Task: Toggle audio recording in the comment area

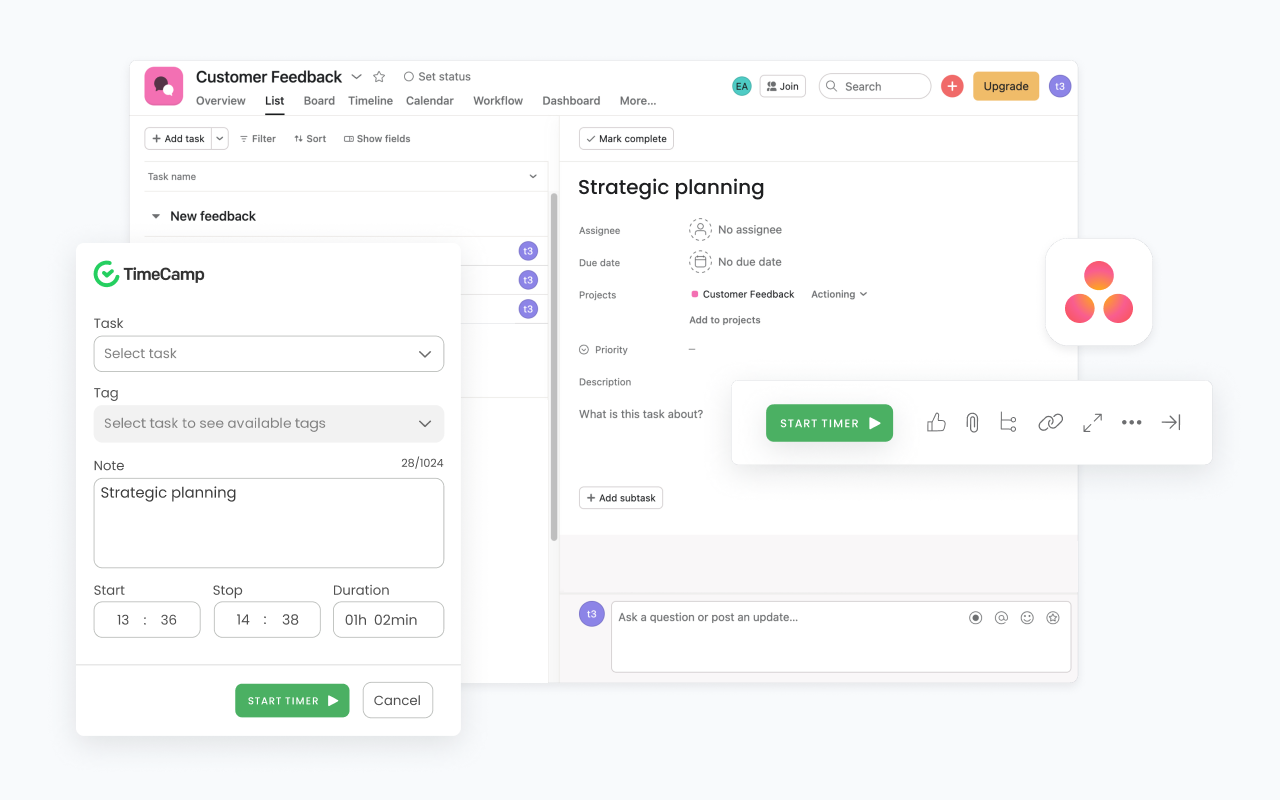Action: (x=975, y=617)
